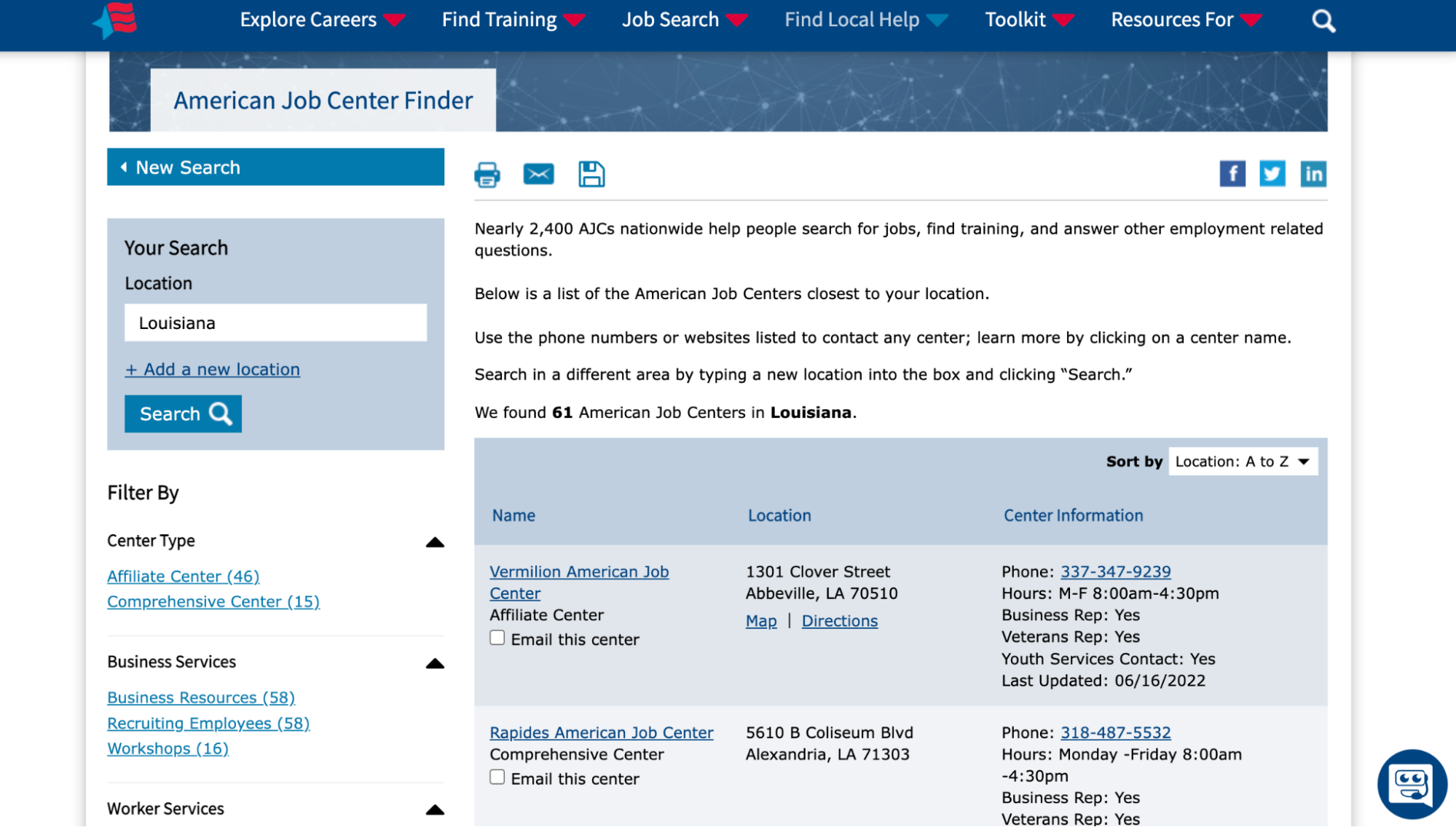
Task: Share page on LinkedIn
Action: click(x=1313, y=174)
